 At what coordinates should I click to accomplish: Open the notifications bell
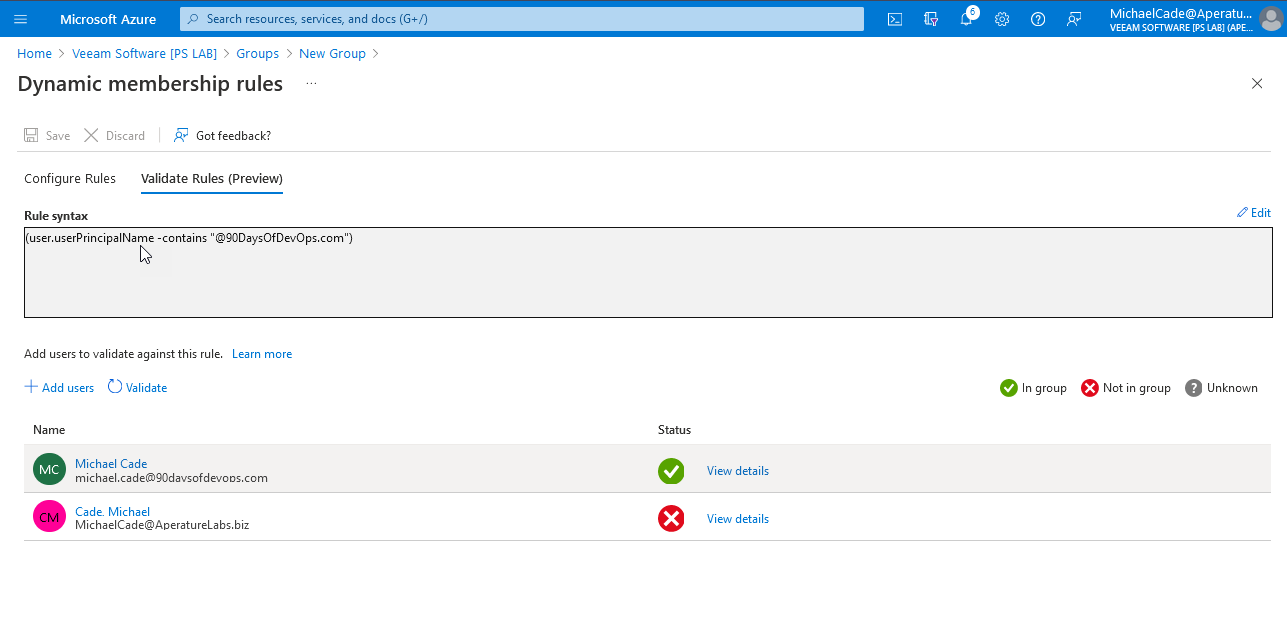[966, 19]
